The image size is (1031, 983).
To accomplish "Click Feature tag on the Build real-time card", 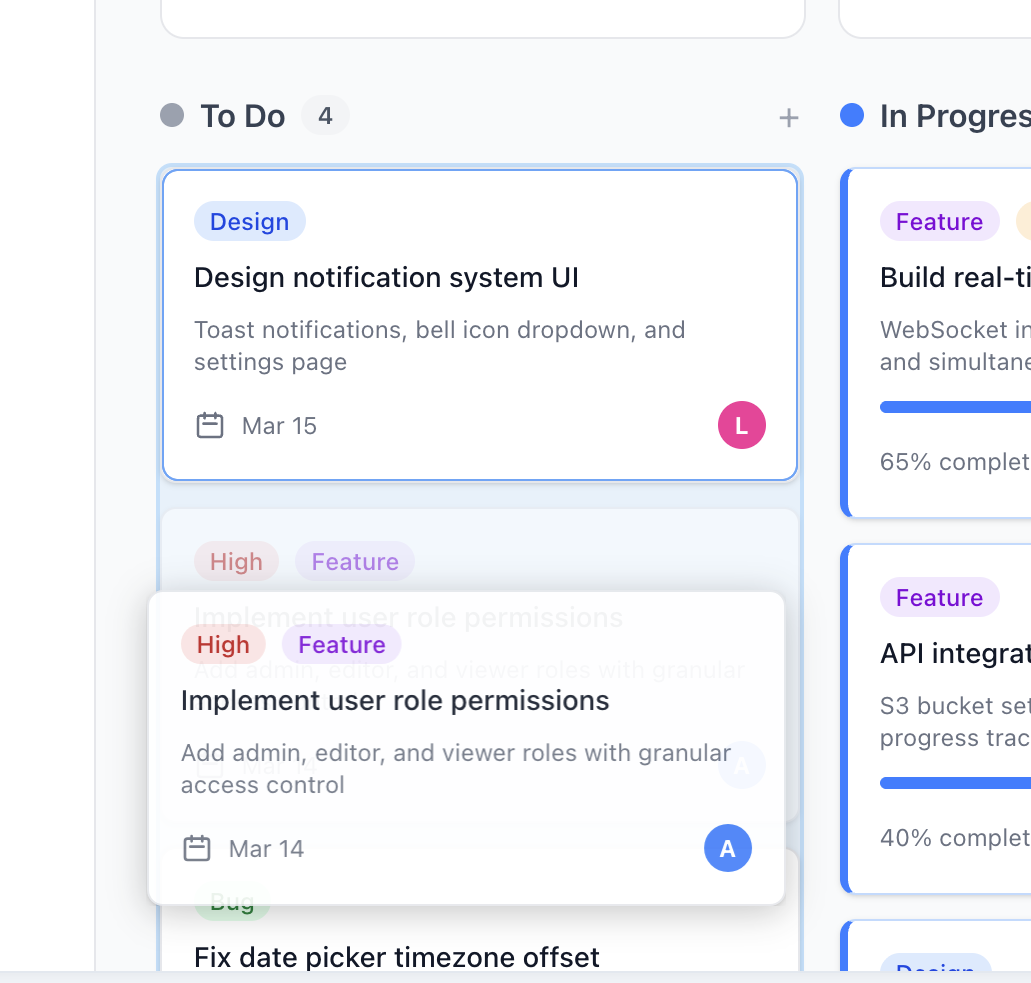I will [x=939, y=222].
